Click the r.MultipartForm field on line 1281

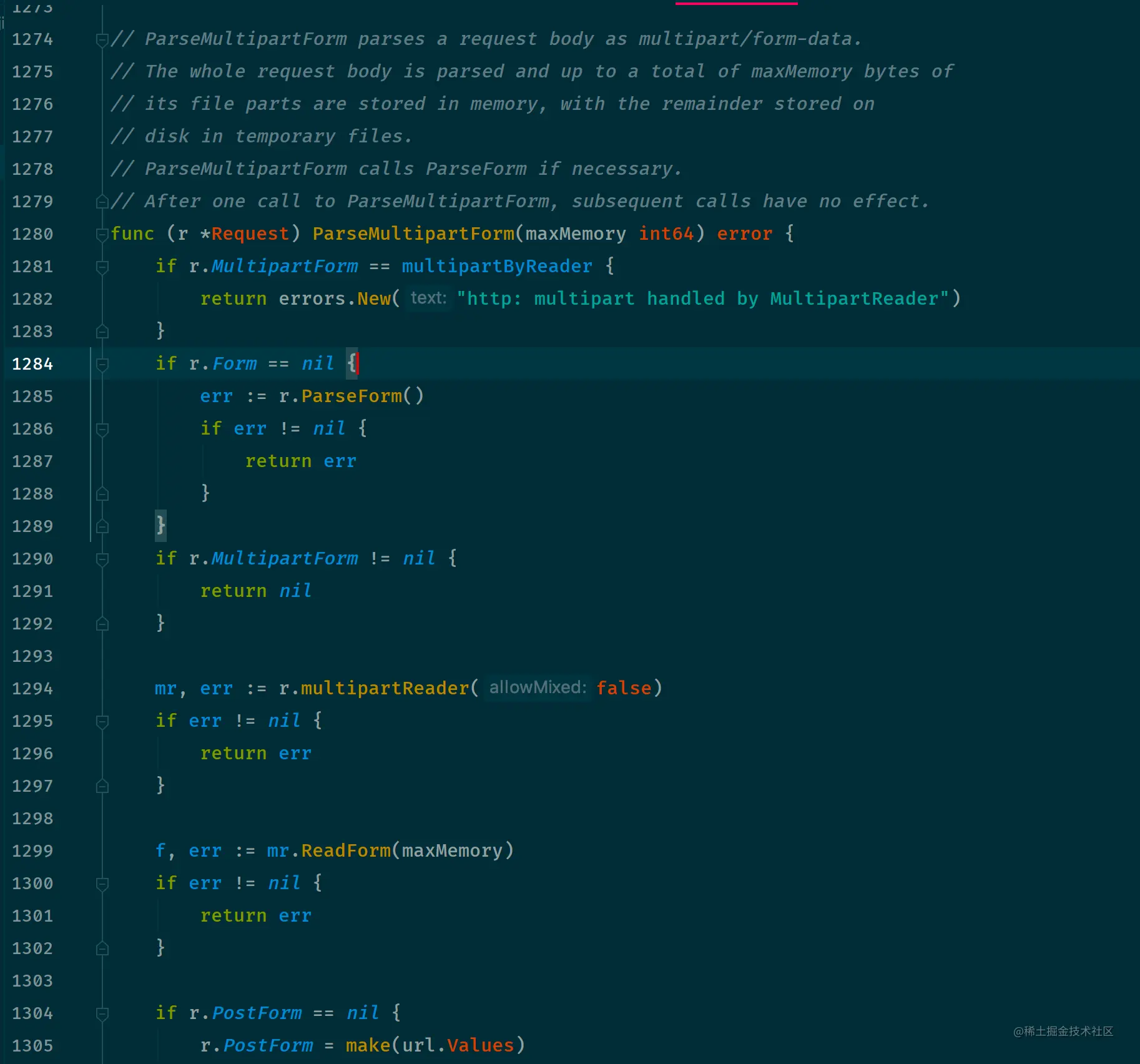coord(273,266)
